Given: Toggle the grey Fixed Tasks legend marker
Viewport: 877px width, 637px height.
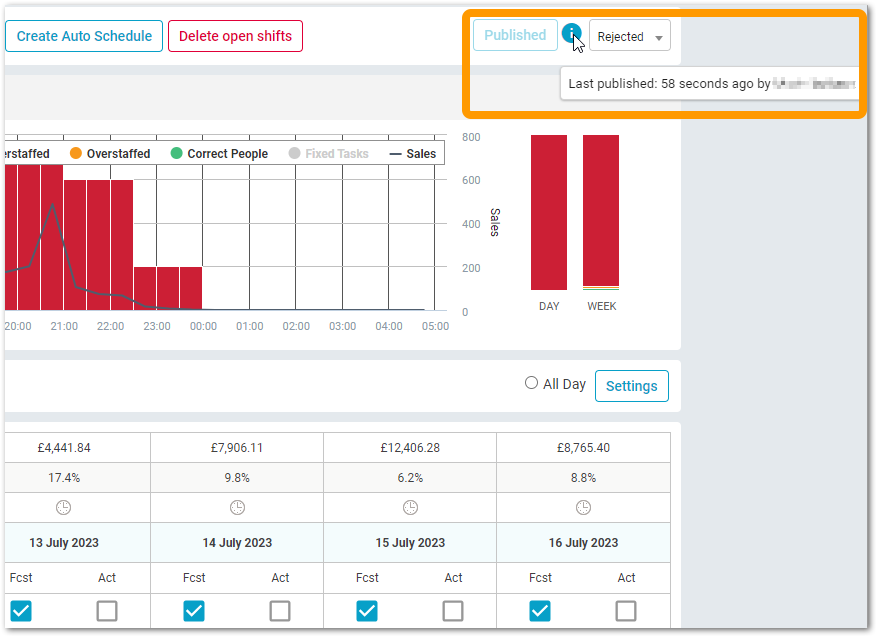Looking at the screenshot, I should click(x=294, y=154).
